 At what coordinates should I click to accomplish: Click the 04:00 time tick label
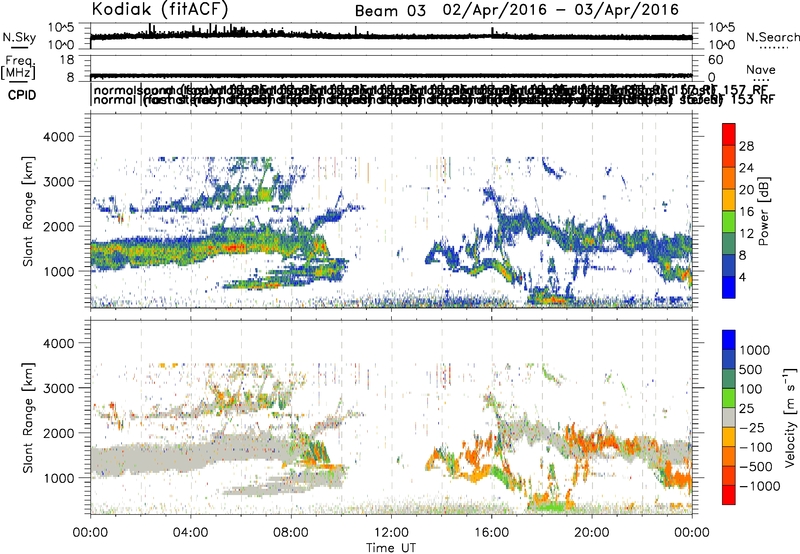[x=191, y=533]
